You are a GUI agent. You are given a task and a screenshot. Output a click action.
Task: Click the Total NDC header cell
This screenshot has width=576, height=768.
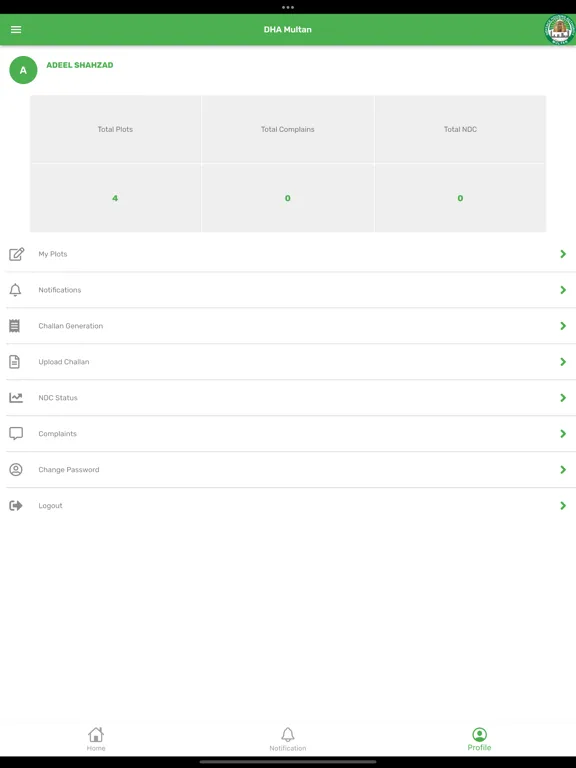point(460,129)
